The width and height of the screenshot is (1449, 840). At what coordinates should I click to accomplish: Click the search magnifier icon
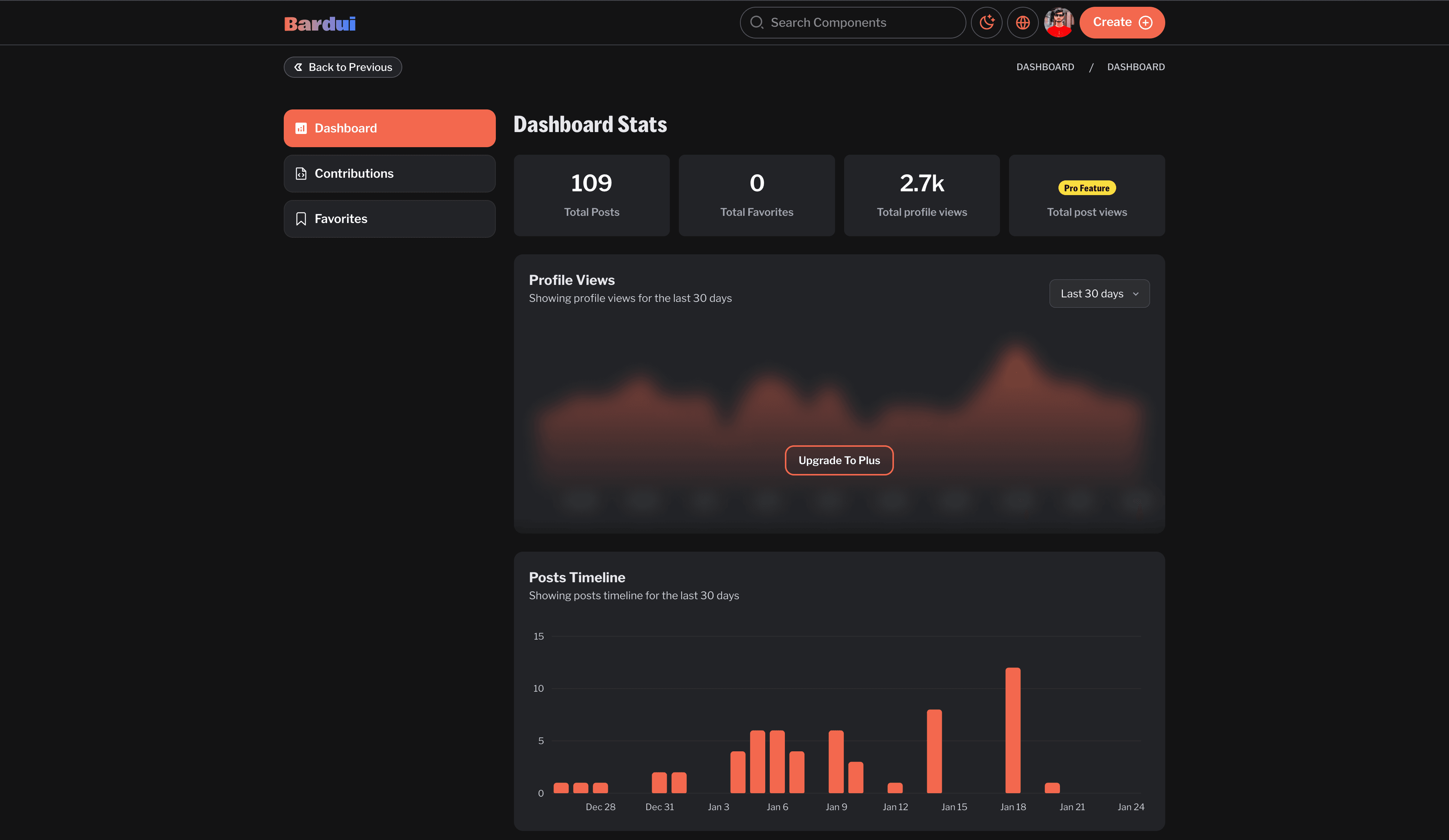(x=757, y=22)
